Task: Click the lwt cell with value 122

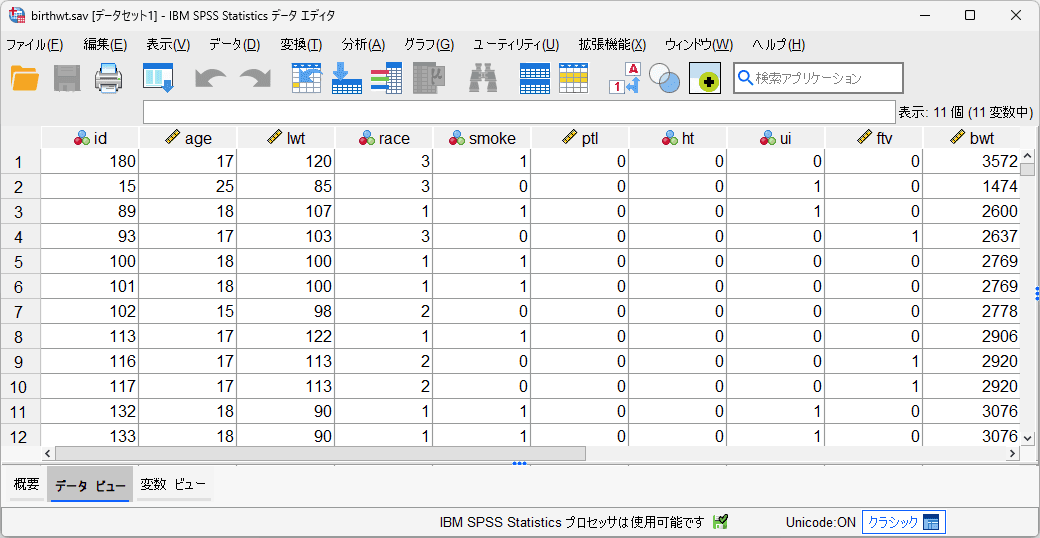Action: pos(286,337)
